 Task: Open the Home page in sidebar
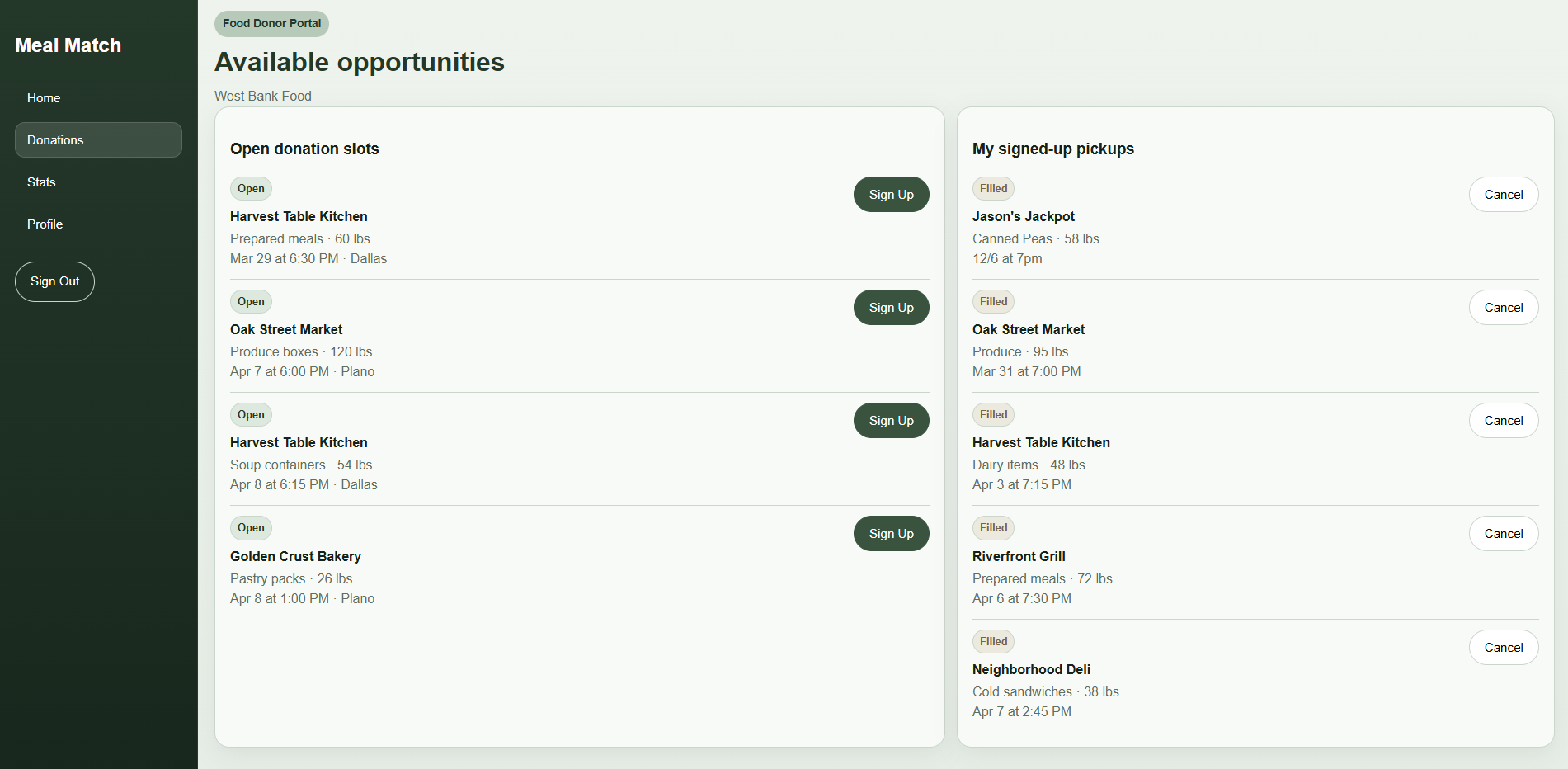coord(44,98)
